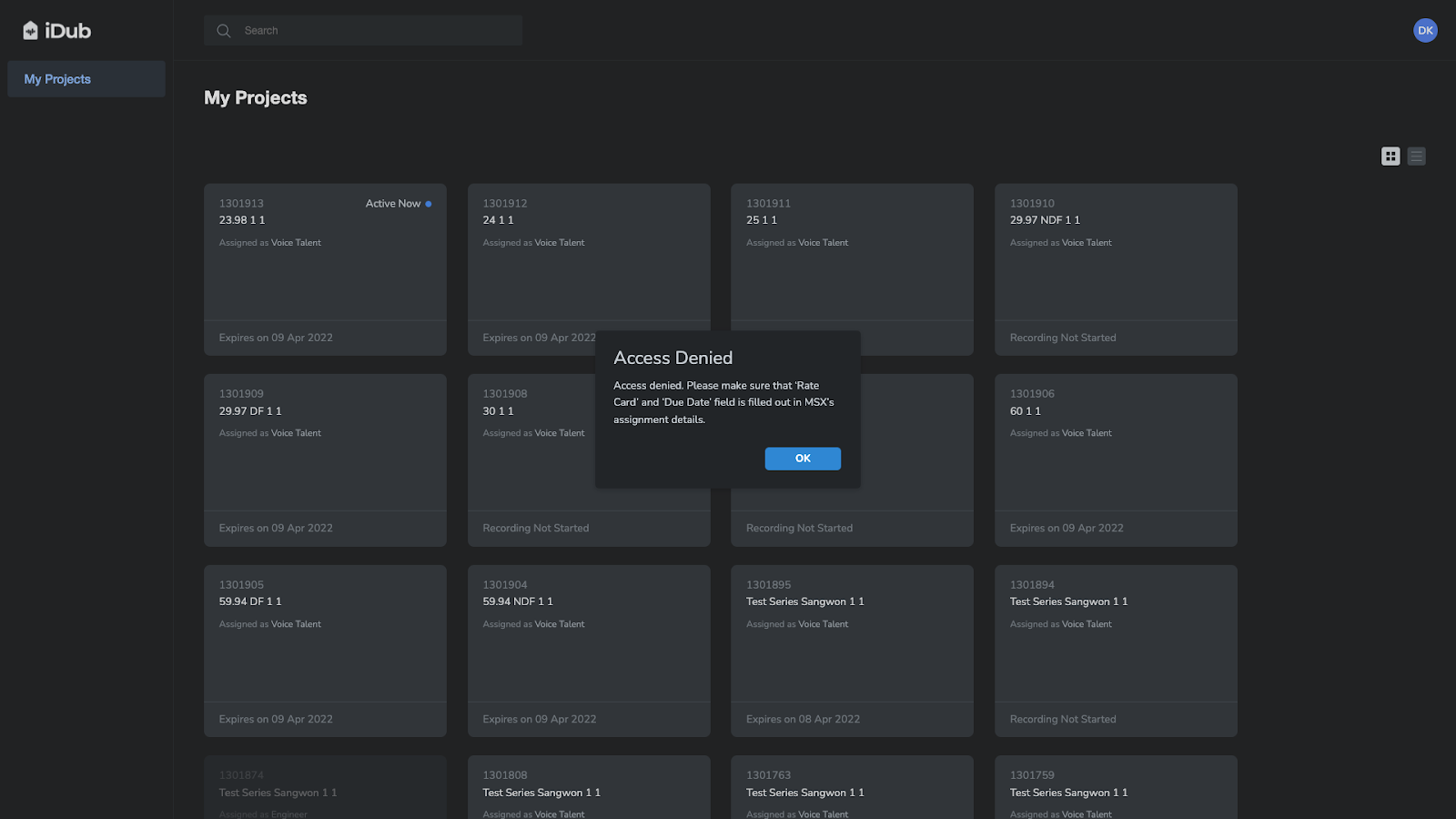
Task: Click the 'My Projects' page heading
Action: (x=256, y=98)
